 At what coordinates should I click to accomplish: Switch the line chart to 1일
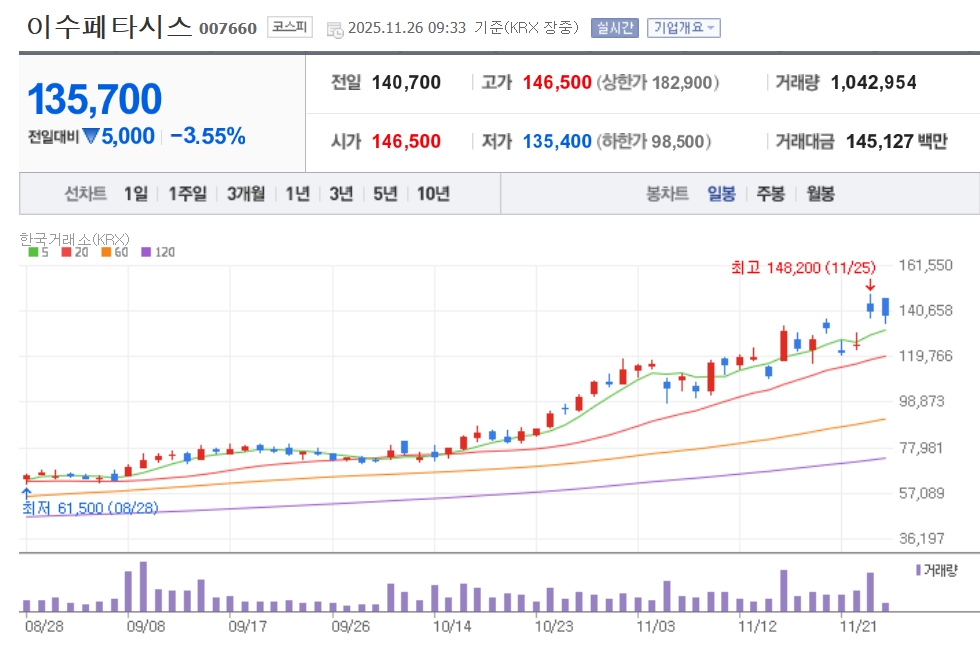136,194
